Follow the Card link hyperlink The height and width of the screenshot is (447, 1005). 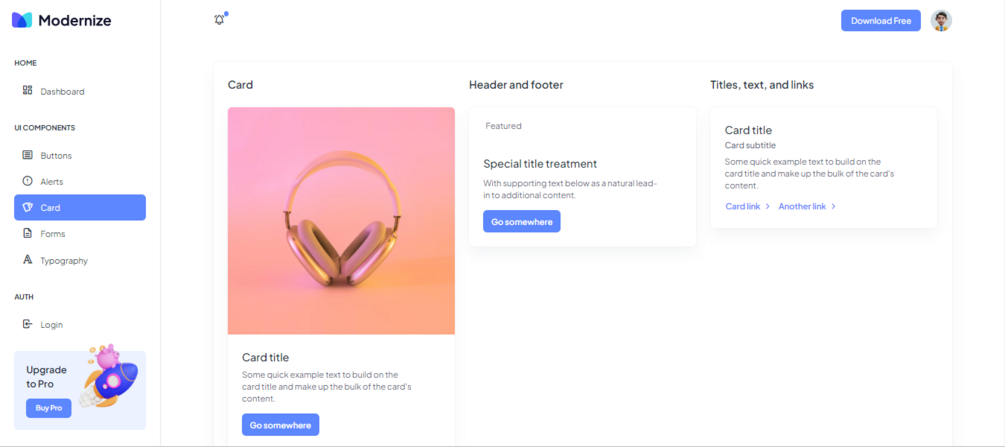(747, 207)
